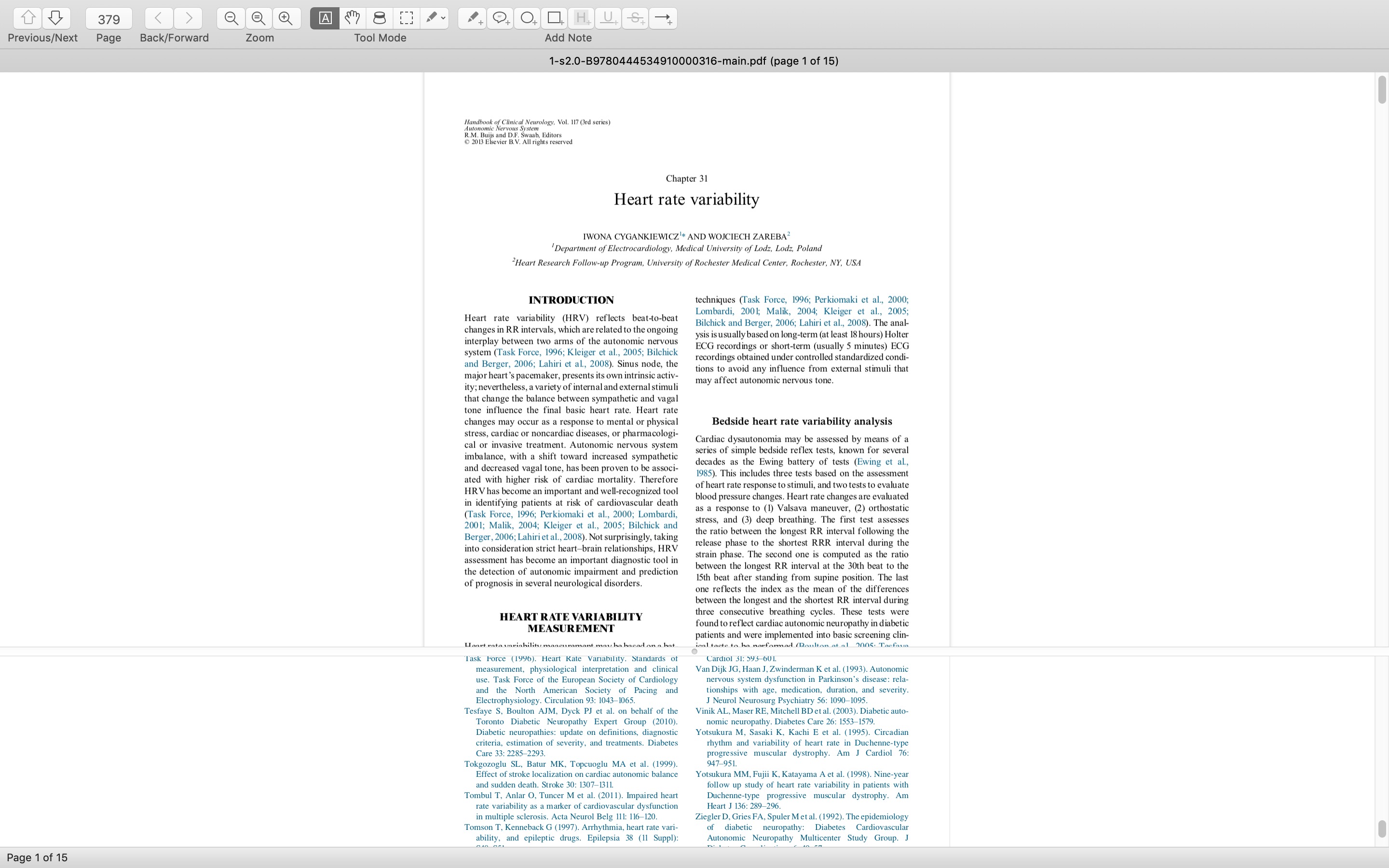Click Vinik AL, Maser RE reference
1389x868 pixels.
[802, 717]
